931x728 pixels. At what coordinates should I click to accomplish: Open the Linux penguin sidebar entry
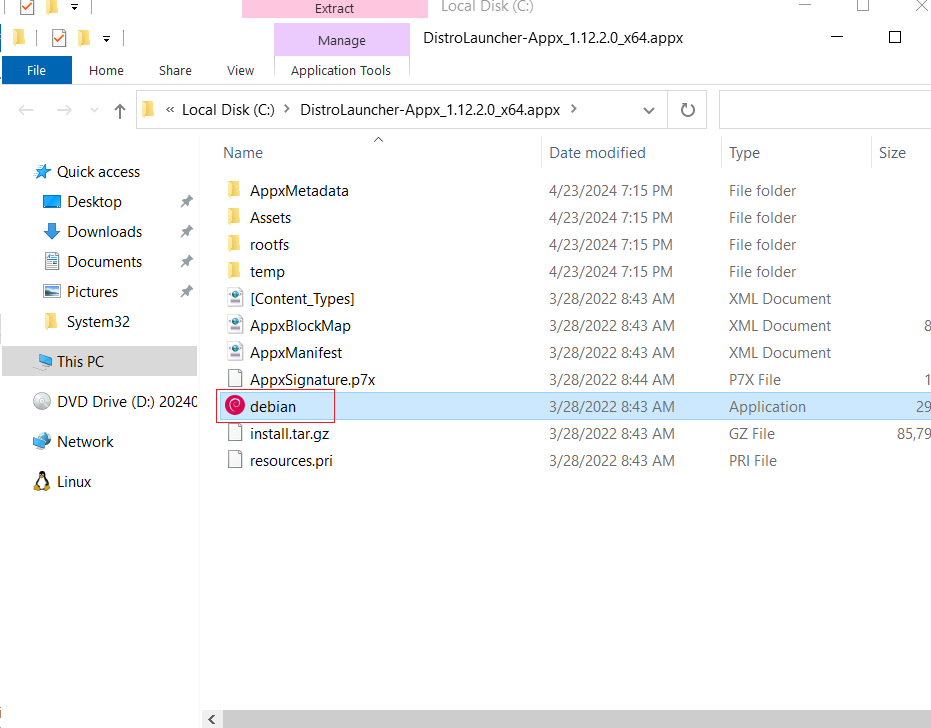[42, 482]
